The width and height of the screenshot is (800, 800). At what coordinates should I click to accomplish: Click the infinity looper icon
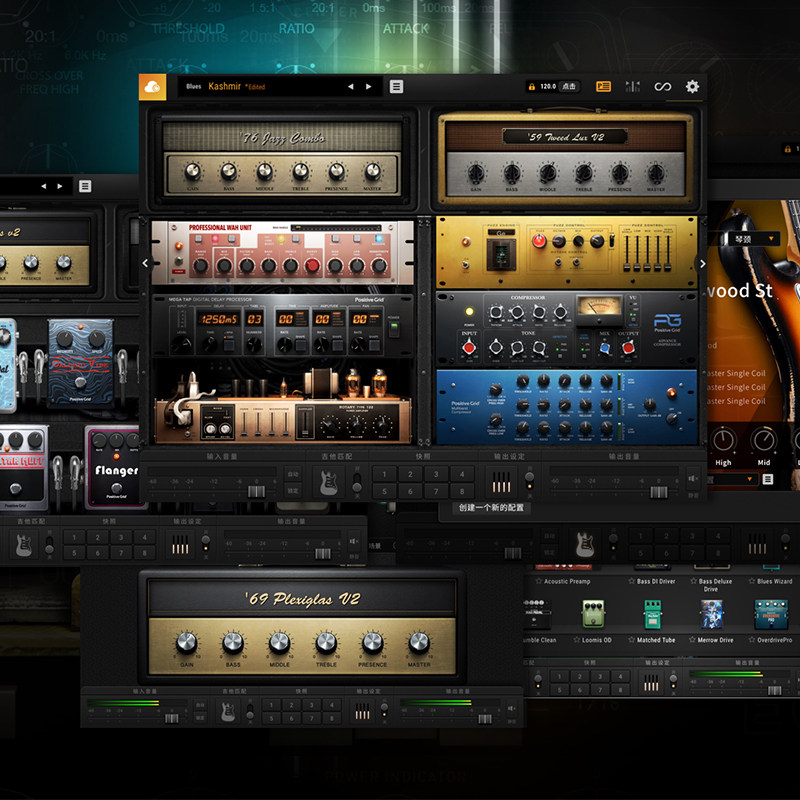pos(662,87)
